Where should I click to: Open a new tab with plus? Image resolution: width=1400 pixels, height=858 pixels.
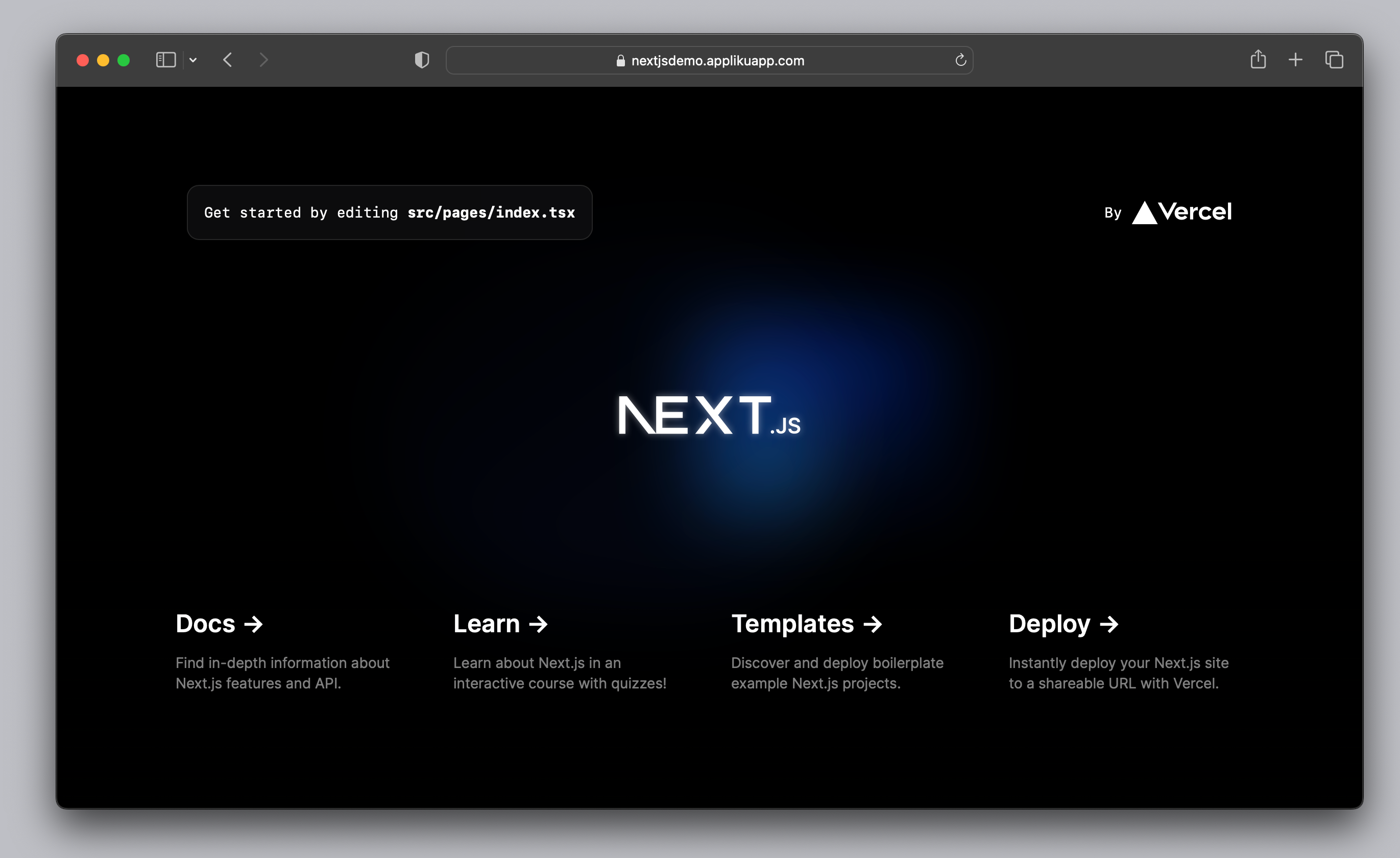[1295, 60]
